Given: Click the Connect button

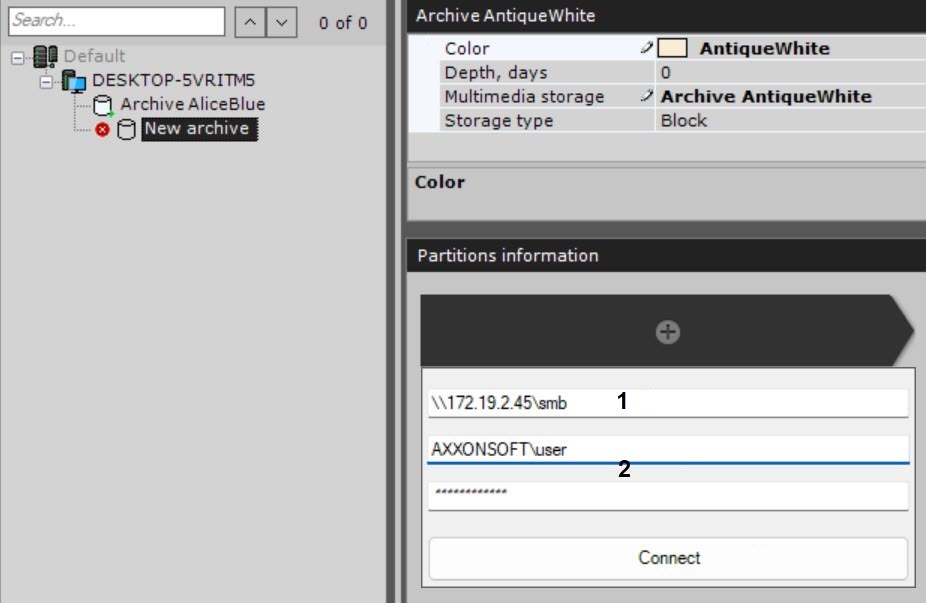Looking at the screenshot, I should (668, 558).
